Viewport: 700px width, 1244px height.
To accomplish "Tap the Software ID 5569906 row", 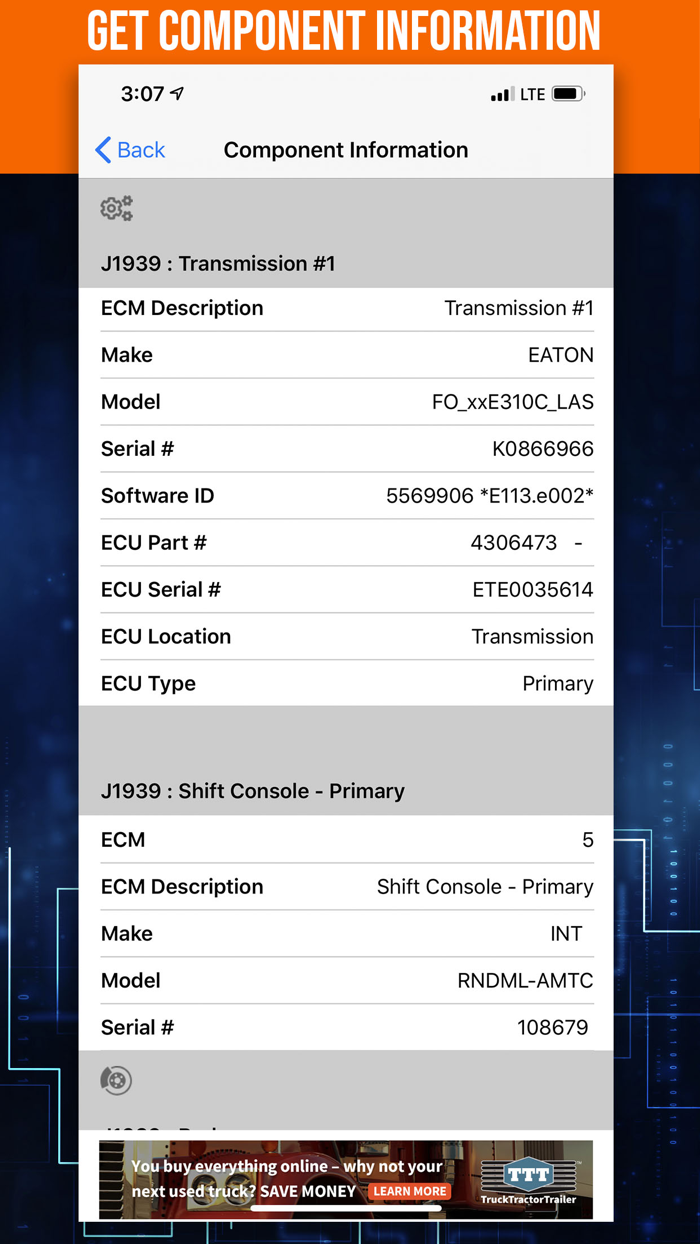I will pyautogui.click(x=346, y=495).
